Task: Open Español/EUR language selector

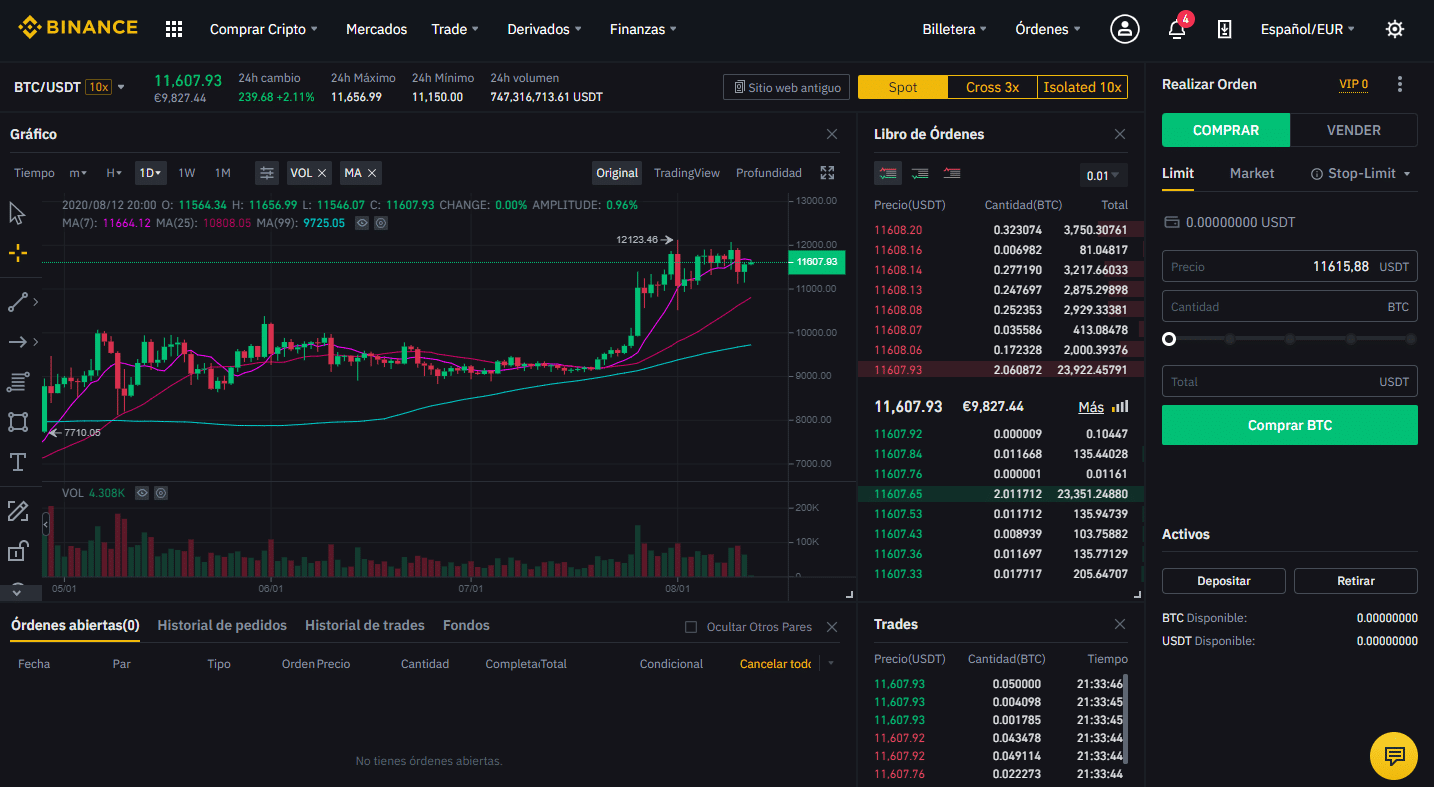Action: tap(1308, 29)
